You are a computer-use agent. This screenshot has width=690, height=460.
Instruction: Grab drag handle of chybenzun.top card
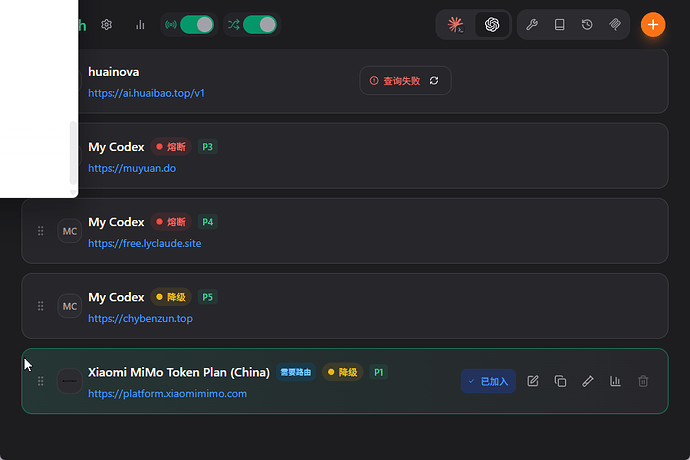(x=40, y=306)
